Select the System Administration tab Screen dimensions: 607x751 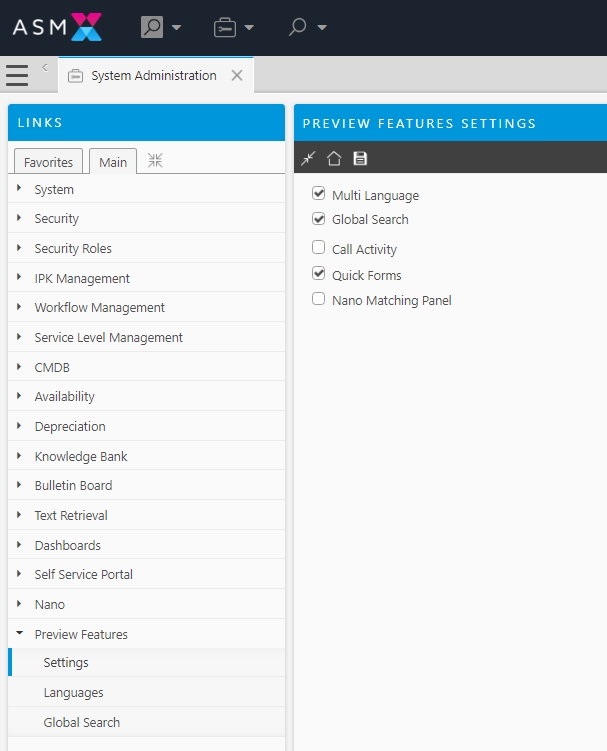[153, 76]
